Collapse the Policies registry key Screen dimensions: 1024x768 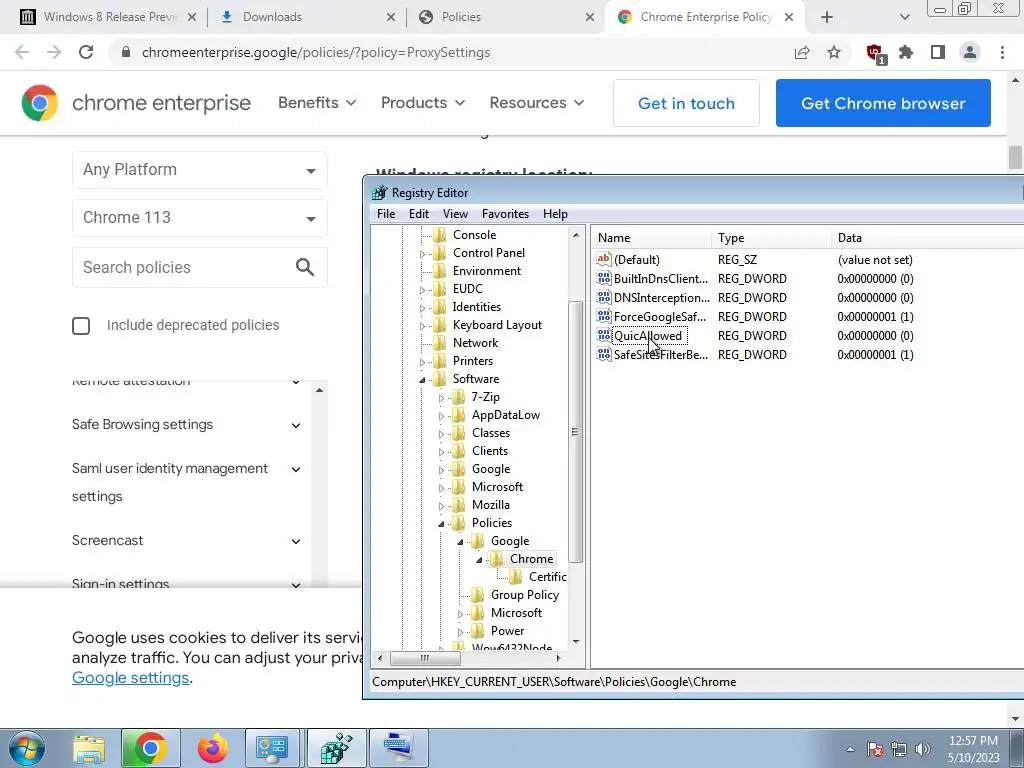[x=441, y=524]
